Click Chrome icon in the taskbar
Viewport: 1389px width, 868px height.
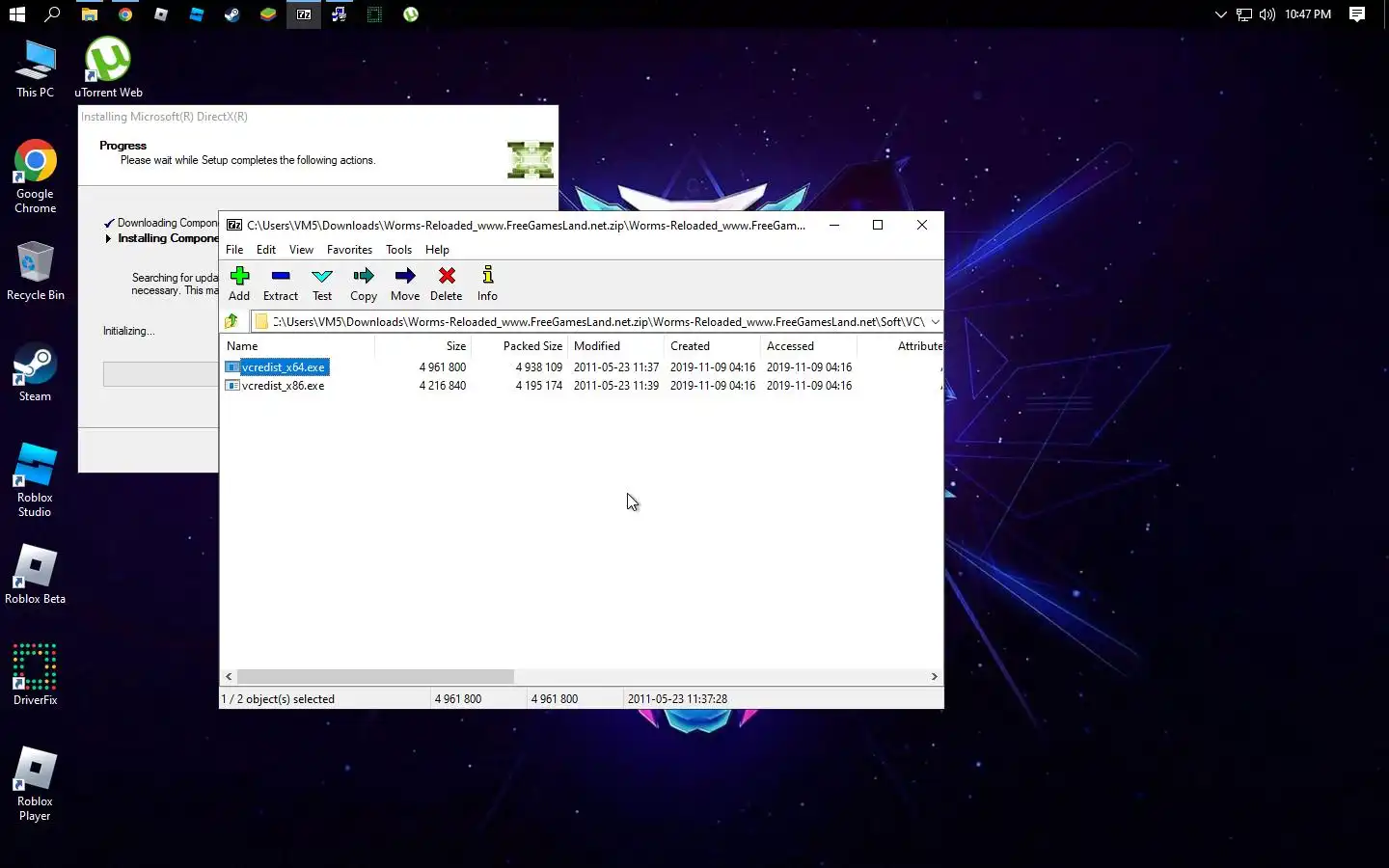pos(124,14)
